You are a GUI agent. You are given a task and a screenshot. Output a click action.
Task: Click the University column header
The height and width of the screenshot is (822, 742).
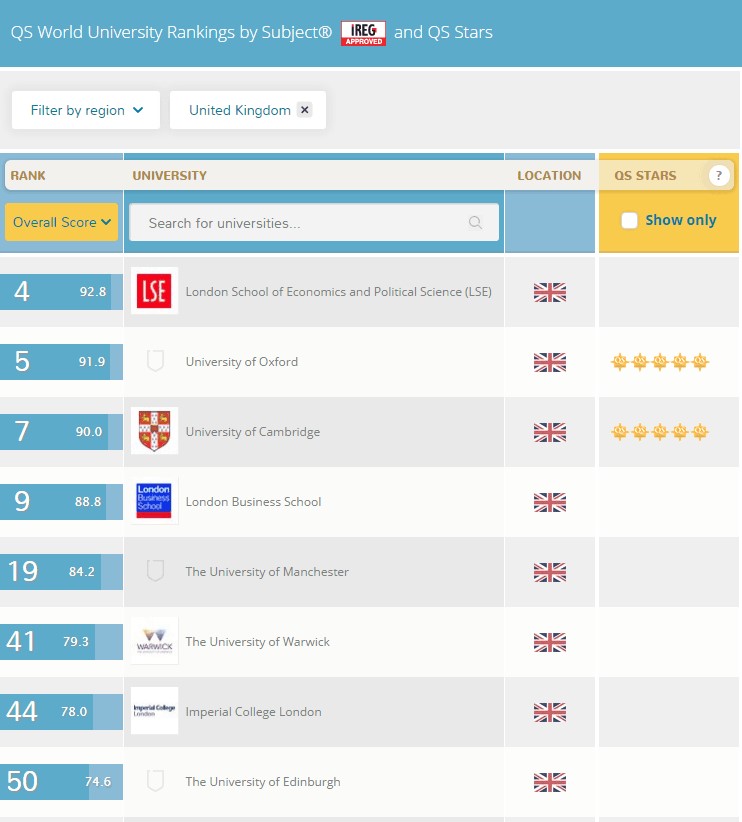tap(169, 175)
